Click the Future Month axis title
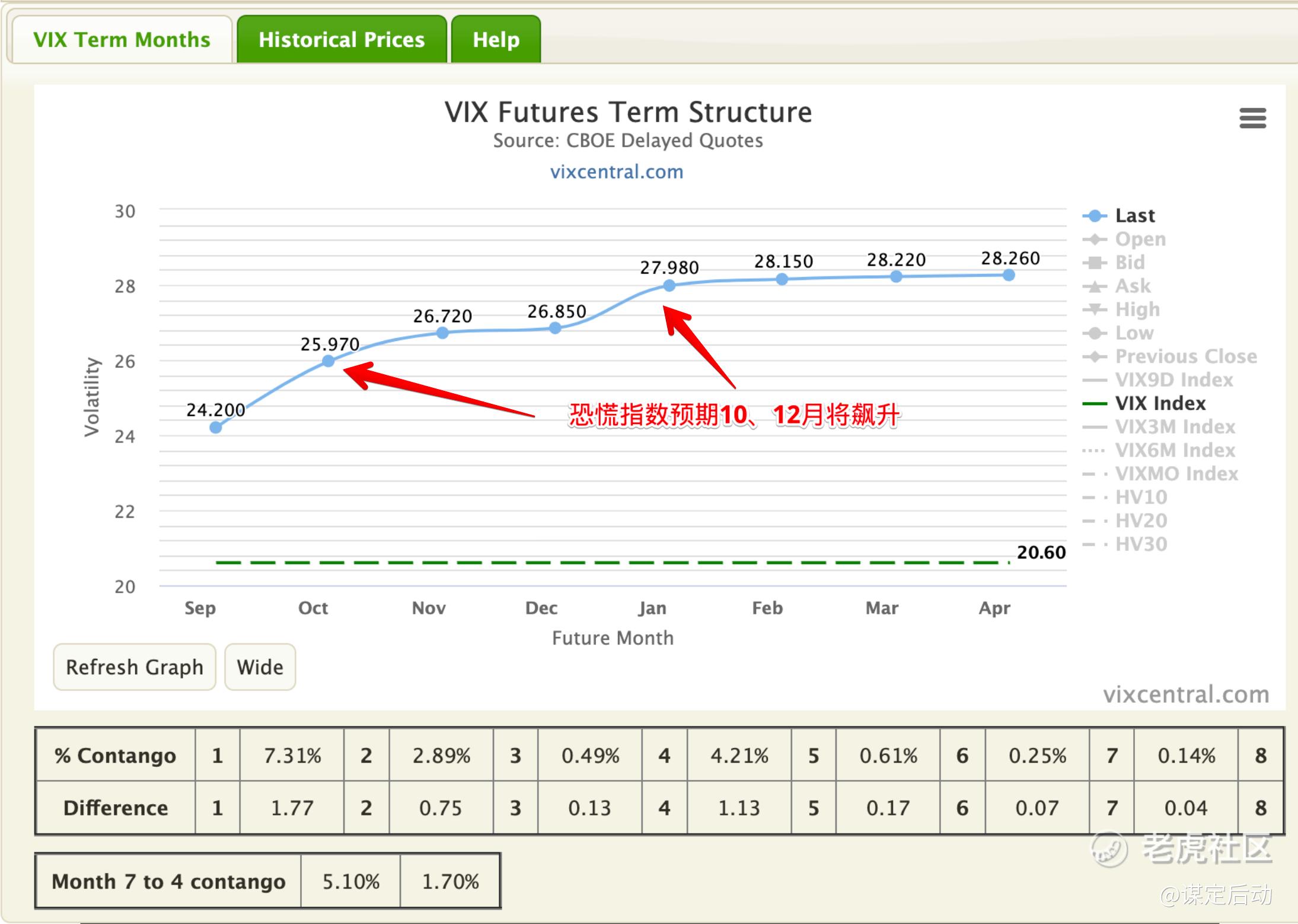 pyautogui.click(x=613, y=638)
